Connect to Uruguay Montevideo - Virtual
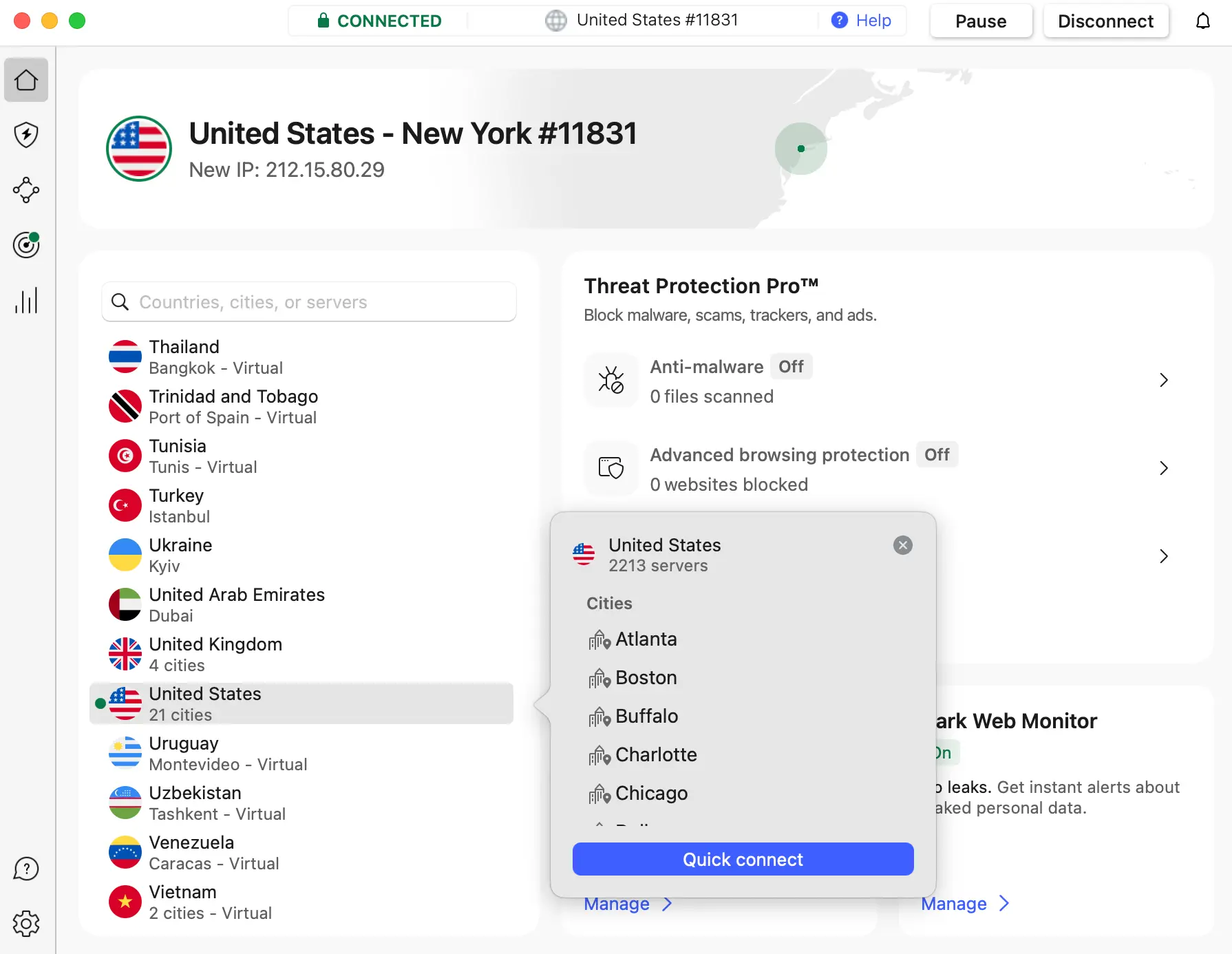The width and height of the screenshot is (1232, 954). coord(301,753)
